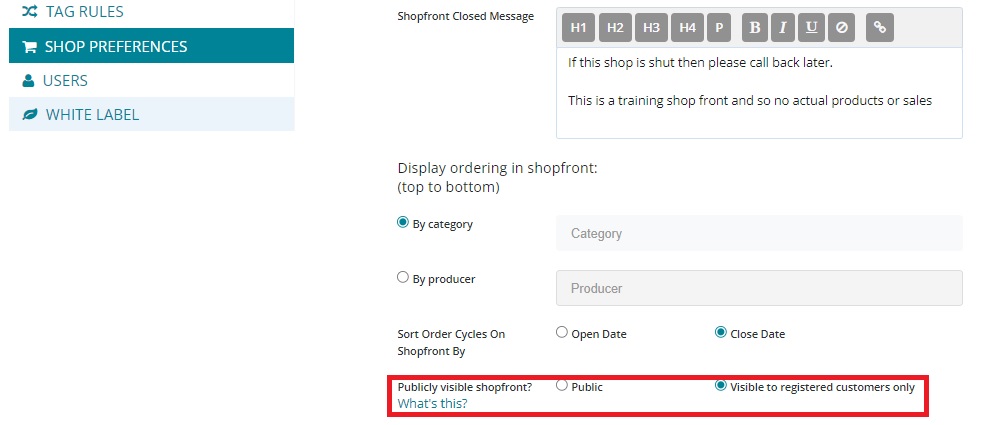Go to Users section in sidebar

point(65,80)
